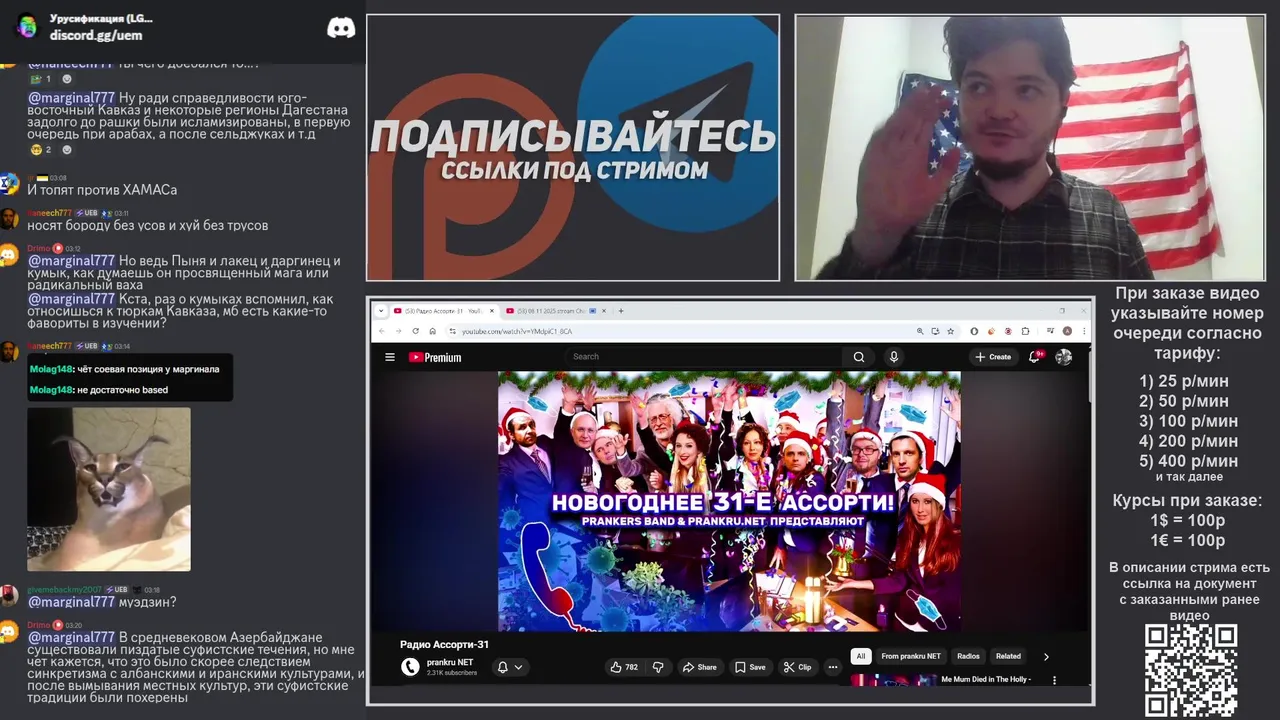The width and height of the screenshot is (1280, 720).
Task: Click the zoom magnifier icon in address bar
Action: 920,331
